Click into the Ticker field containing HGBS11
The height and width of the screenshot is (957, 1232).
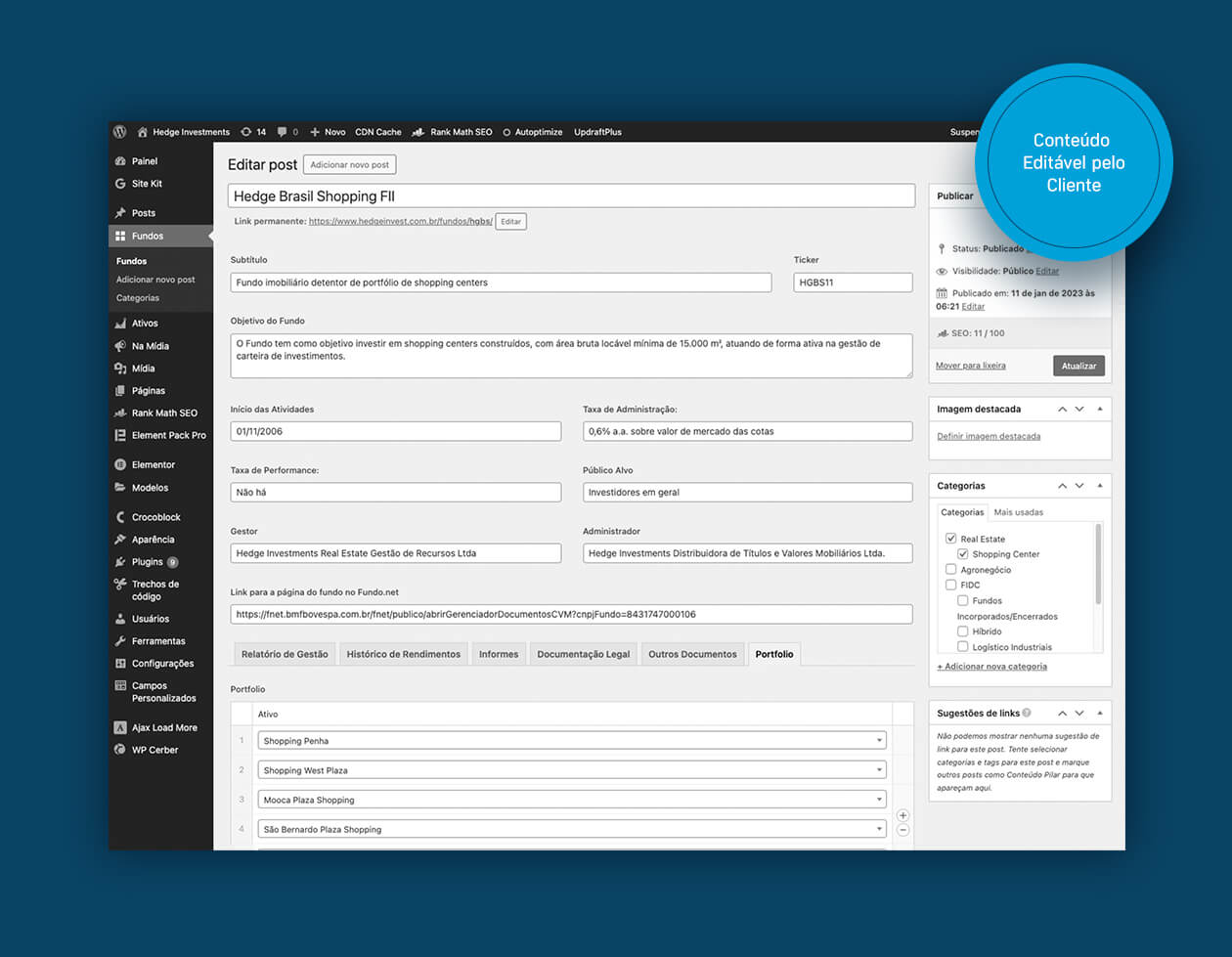click(852, 283)
